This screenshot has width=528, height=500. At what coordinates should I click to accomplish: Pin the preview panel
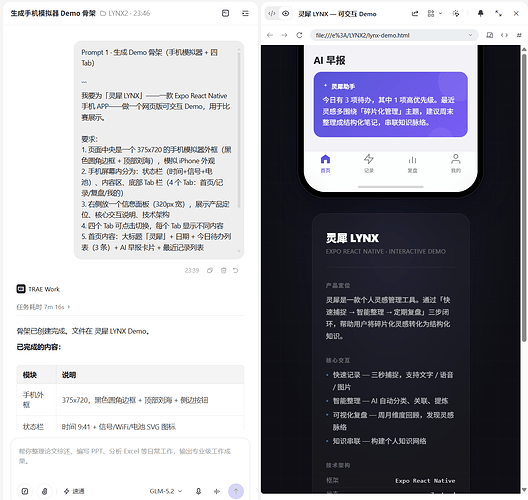[x=481, y=13]
